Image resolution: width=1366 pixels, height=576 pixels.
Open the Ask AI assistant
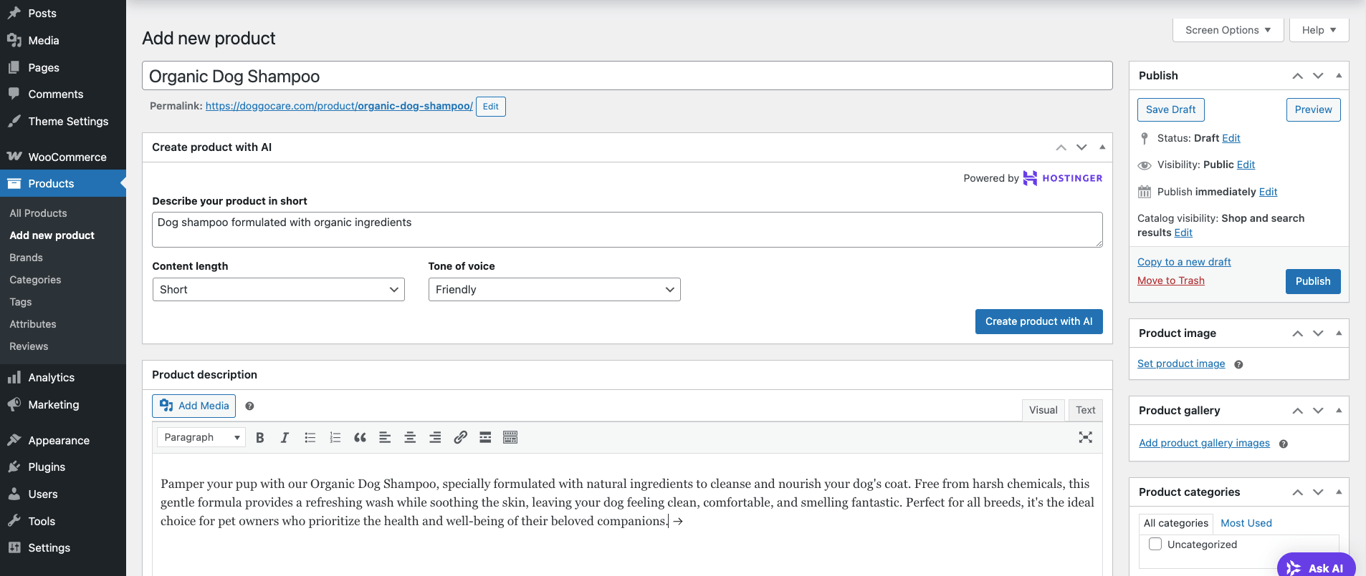coord(1315,567)
